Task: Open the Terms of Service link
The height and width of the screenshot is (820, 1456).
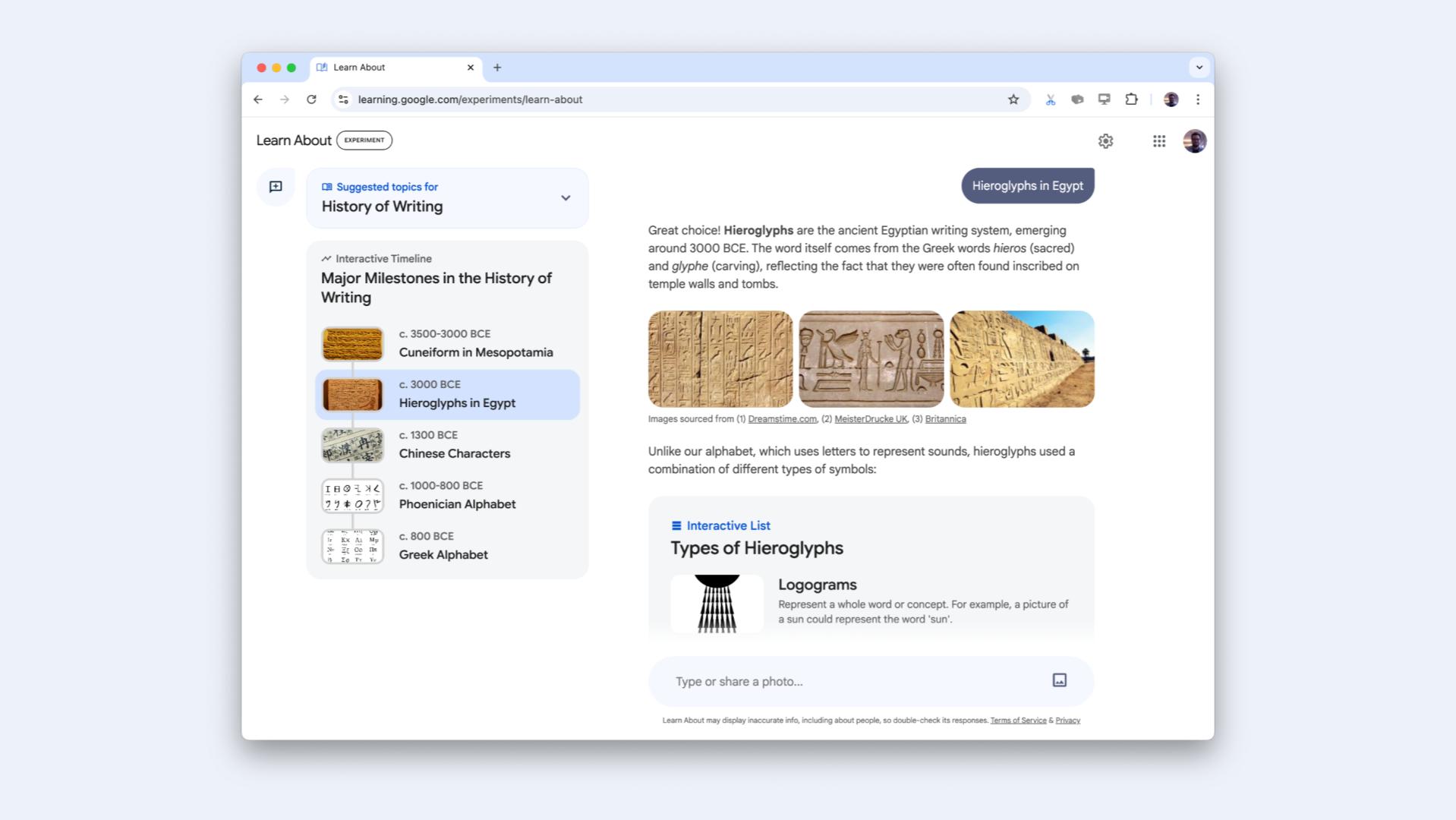Action: 1017,721
